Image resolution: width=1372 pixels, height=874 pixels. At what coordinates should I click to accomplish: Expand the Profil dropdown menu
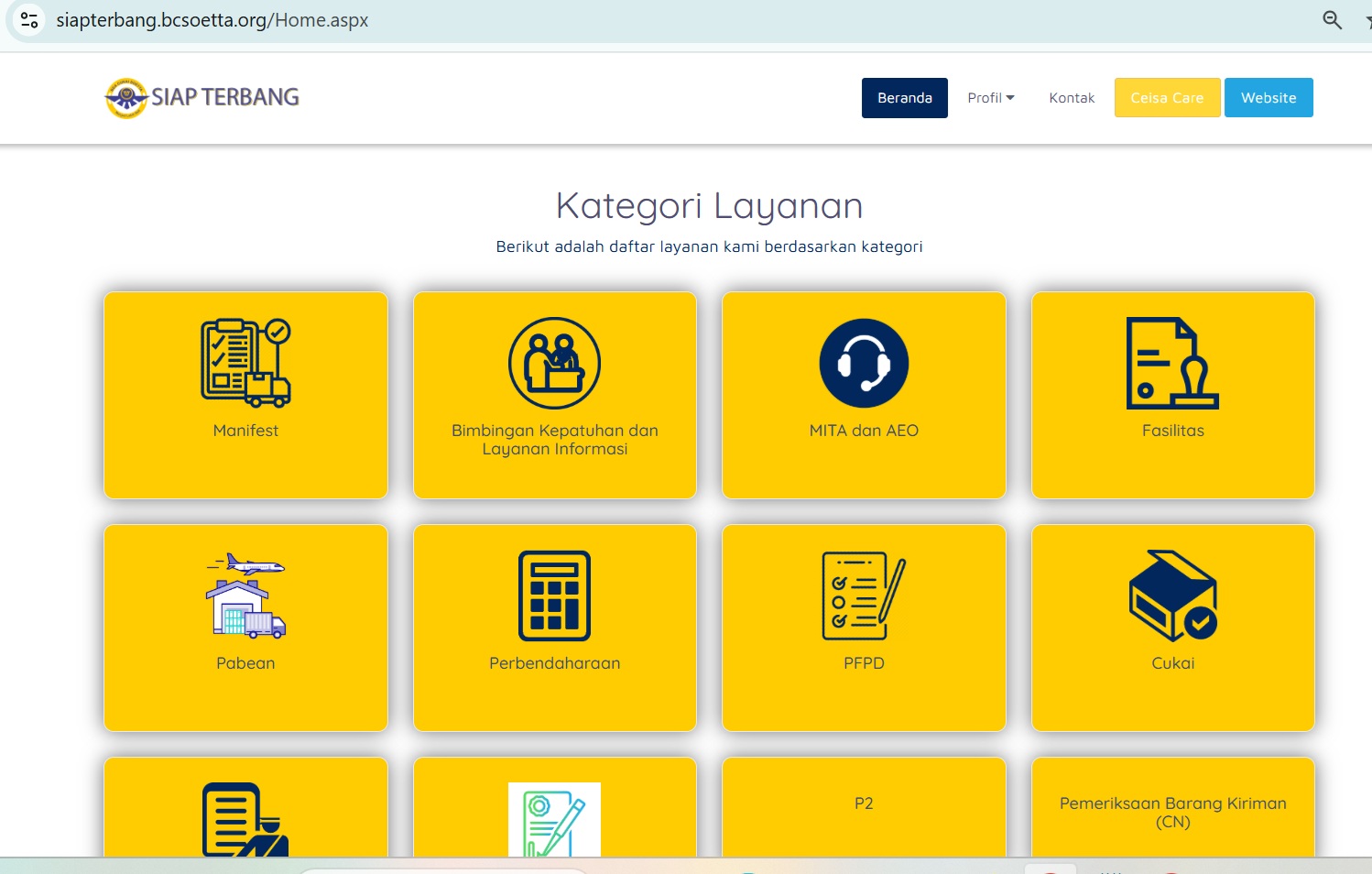tap(991, 98)
